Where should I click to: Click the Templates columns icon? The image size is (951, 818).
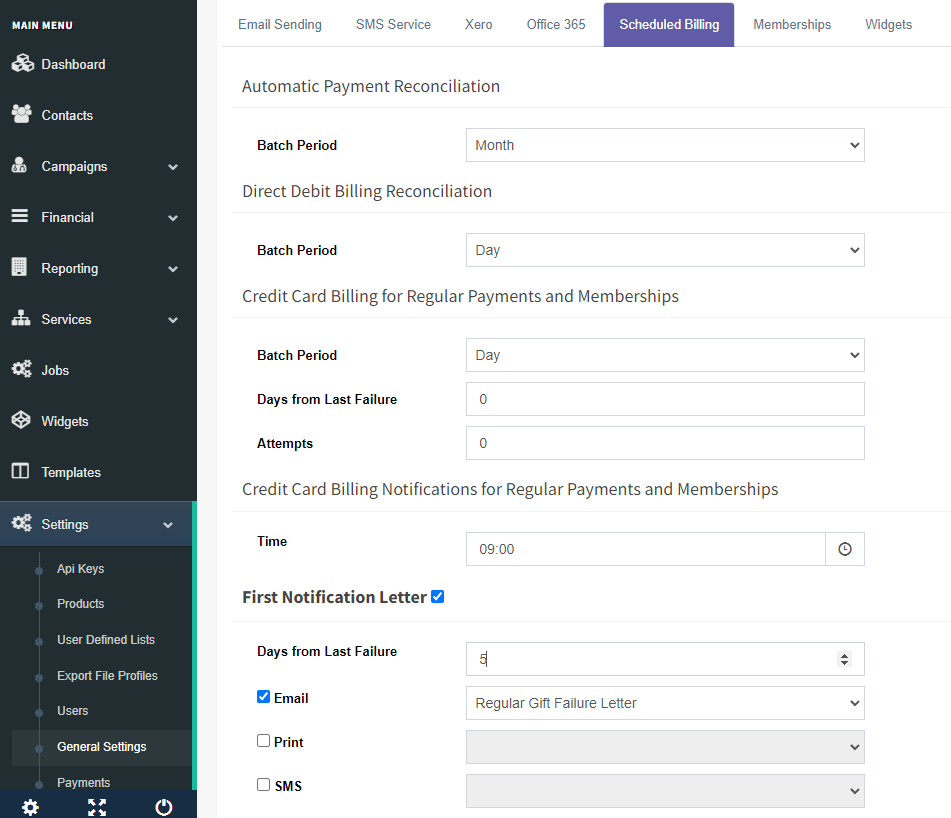pos(20,471)
